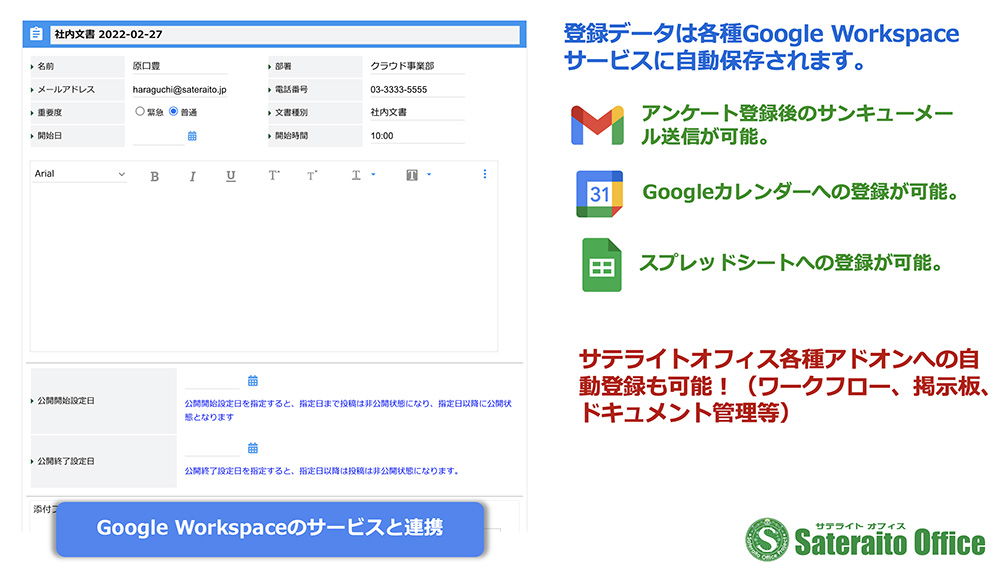
Task: Open the 開始日 calendar picker icon
Action: (x=192, y=136)
